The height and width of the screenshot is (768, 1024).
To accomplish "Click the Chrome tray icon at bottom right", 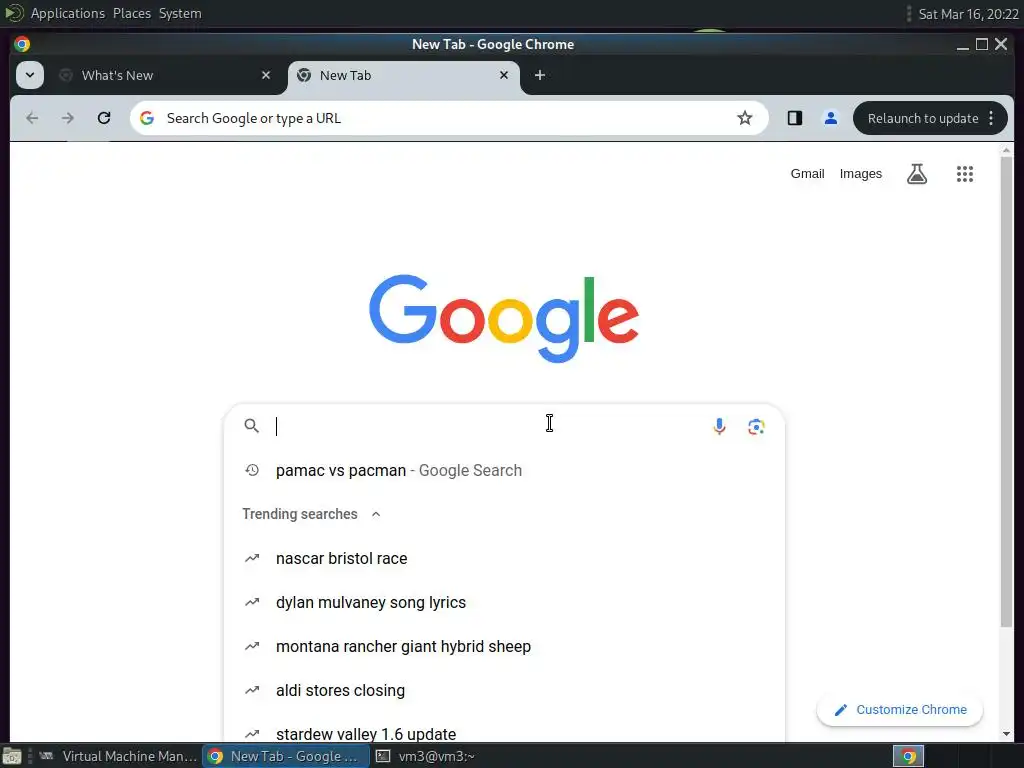I will (908, 756).
